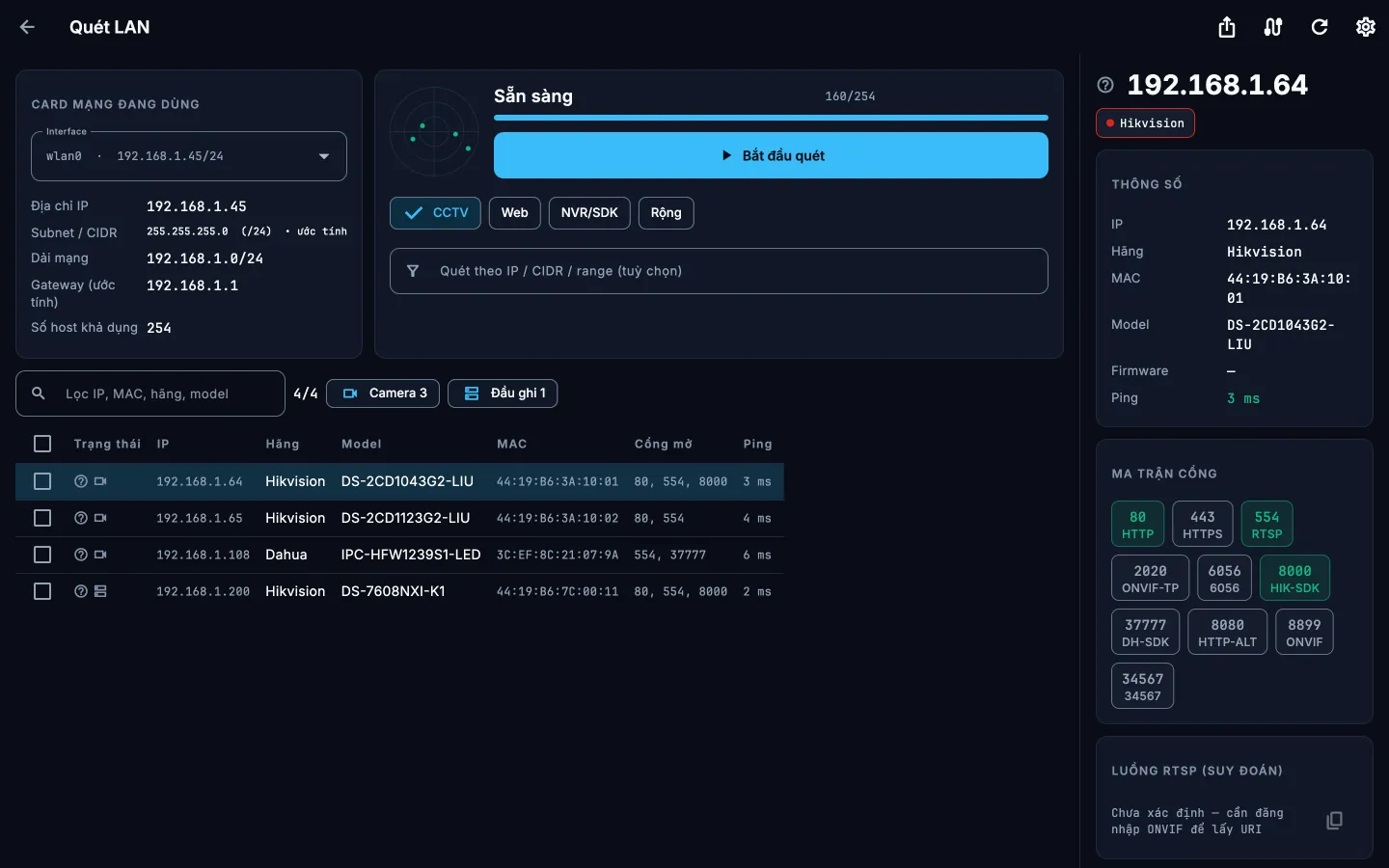Image resolution: width=1389 pixels, height=868 pixels.
Task: Focus the Quét theo IP / CIDR field
Action: tap(719, 271)
